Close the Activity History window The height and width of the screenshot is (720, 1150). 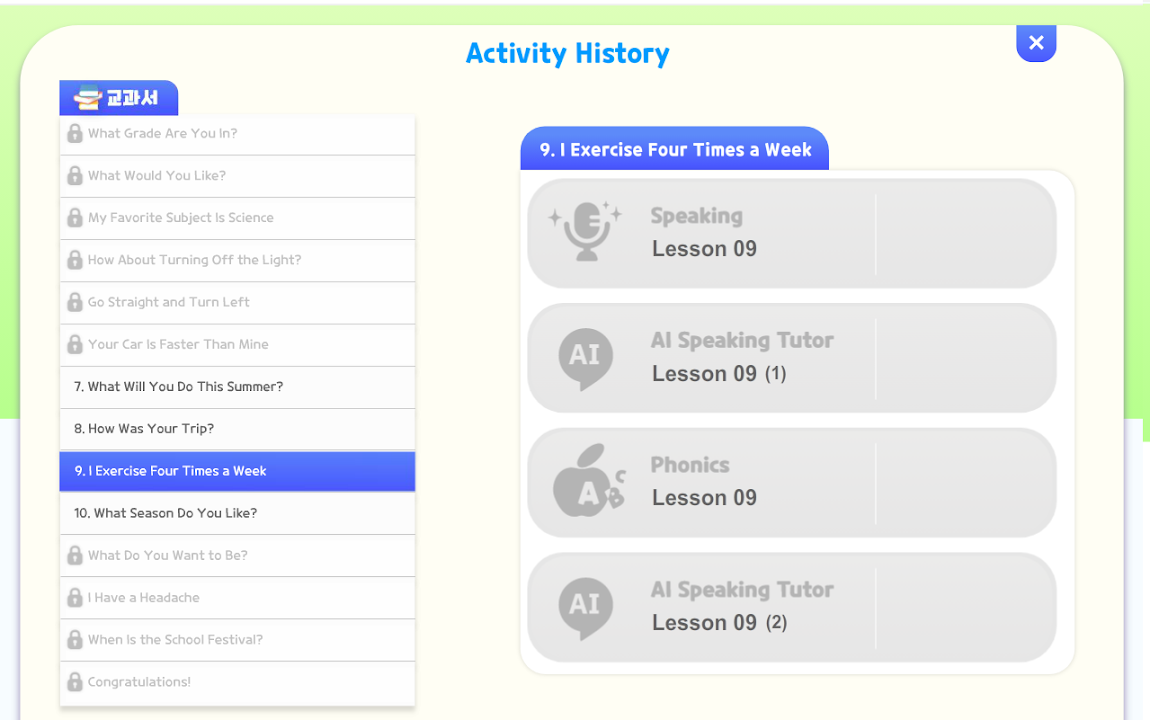pos(1036,43)
